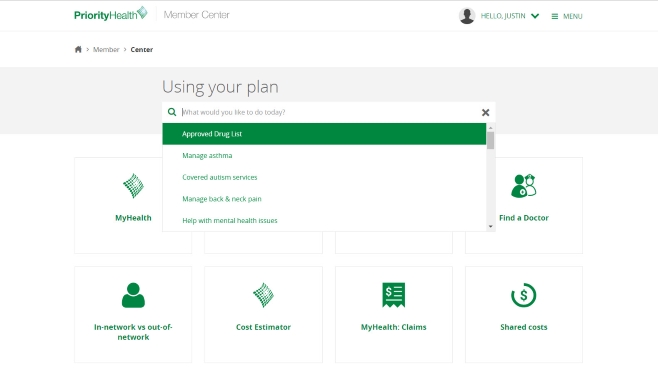Click the MyHealth: Claims label

tap(394, 327)
